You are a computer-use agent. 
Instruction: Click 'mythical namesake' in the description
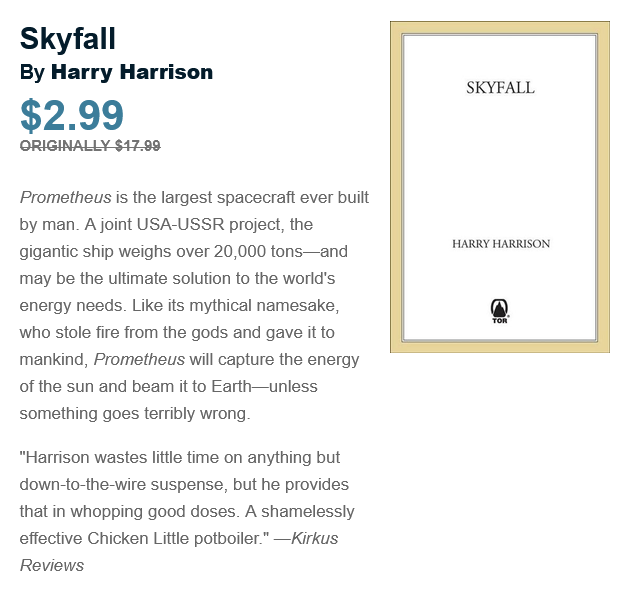pos(264,306)
